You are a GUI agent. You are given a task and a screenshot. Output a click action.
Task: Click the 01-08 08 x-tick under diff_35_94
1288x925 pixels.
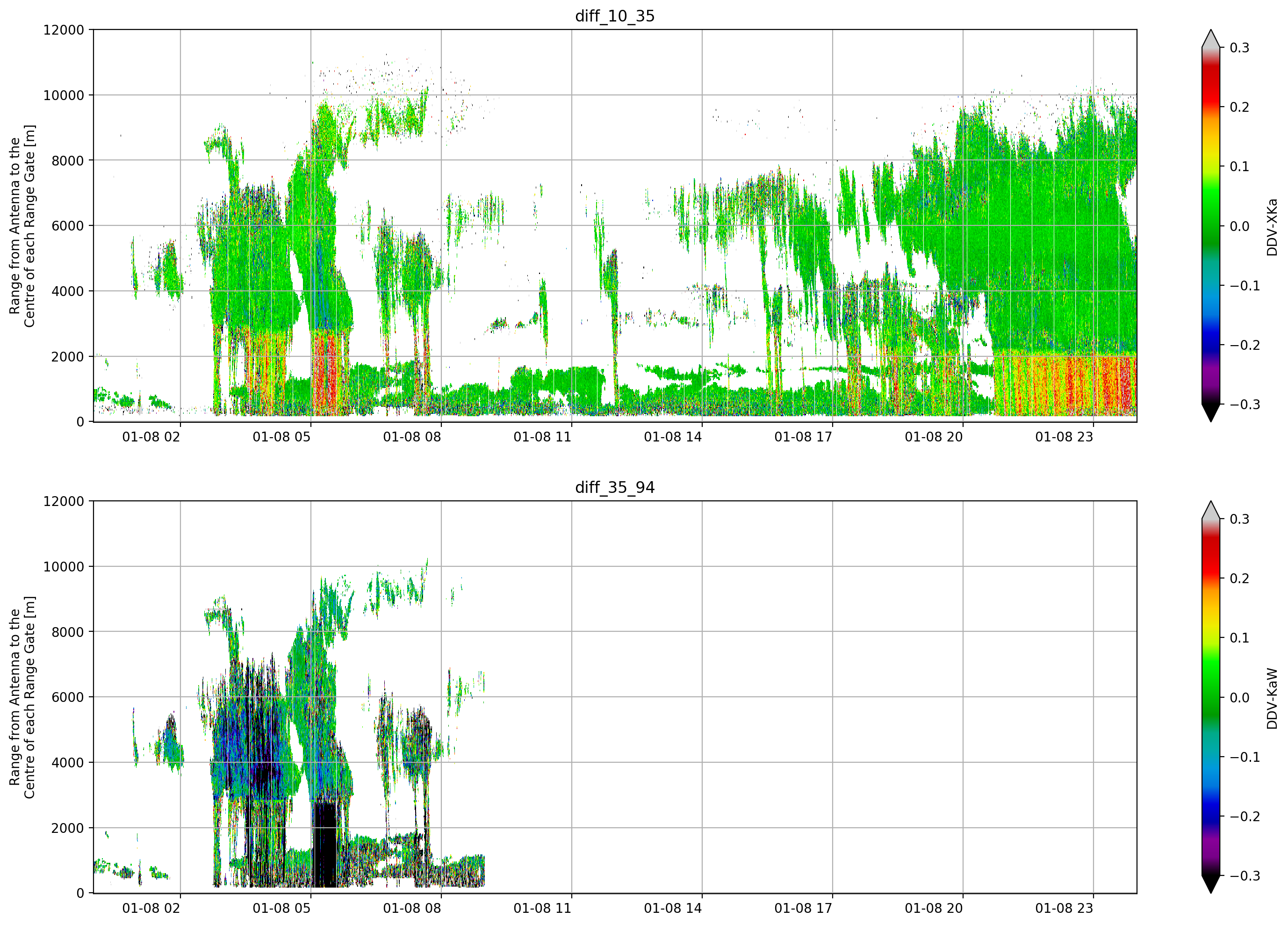coord(412,909)
